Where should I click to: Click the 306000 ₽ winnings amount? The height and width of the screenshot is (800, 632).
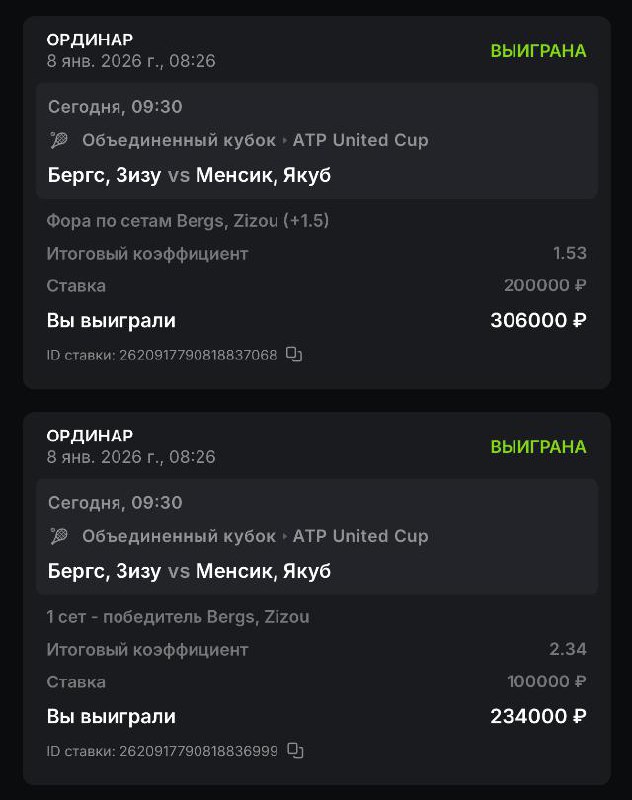[538, 321]
